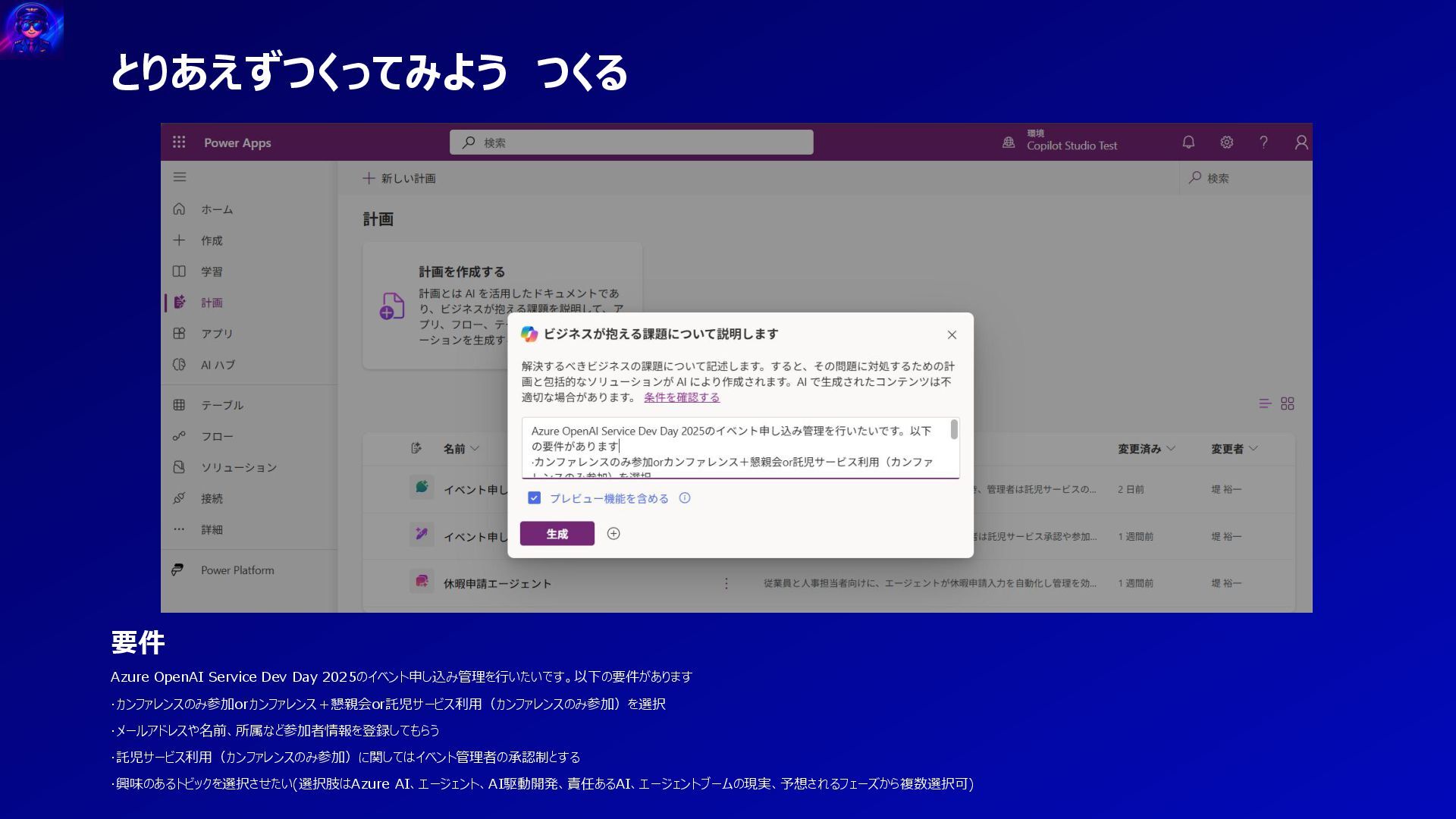1456x819 pixels.
Task: Collapse the left navigation hamburger menu
Action: 180,177
